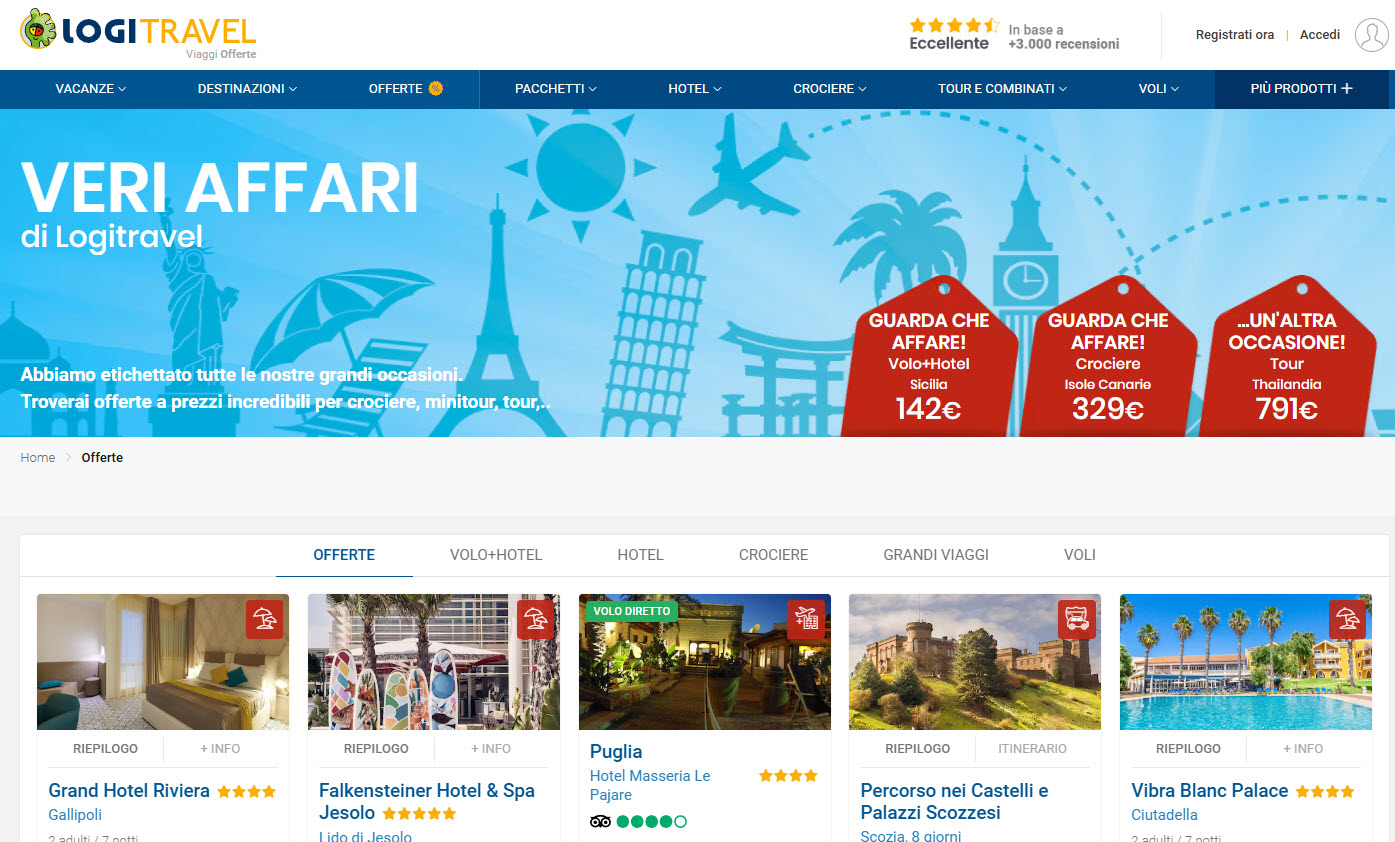Open the user profile avatar icon
This screenshot has height=842, width=1395.
[x=1371, y=35]
